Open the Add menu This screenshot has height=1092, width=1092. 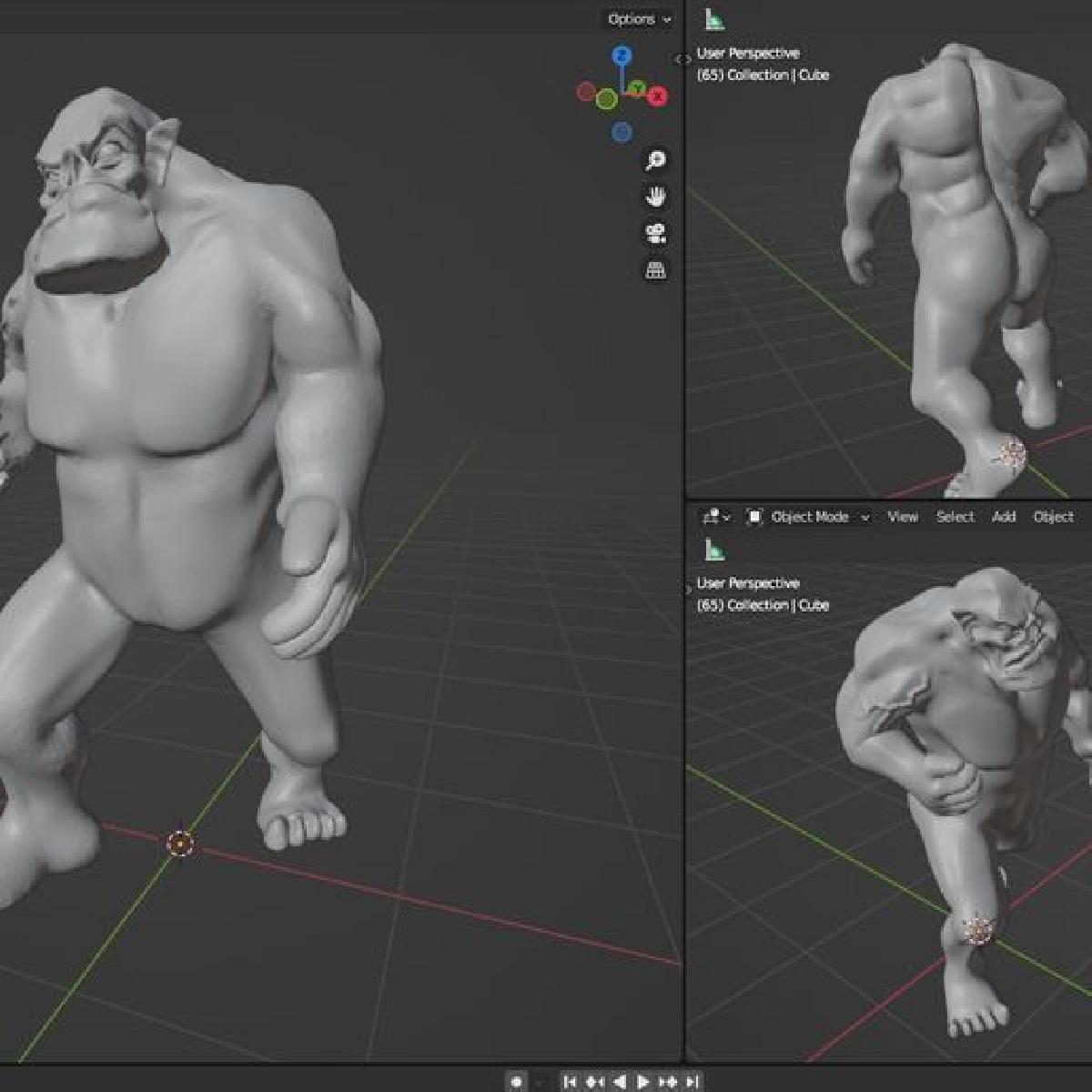(1005, 517)
